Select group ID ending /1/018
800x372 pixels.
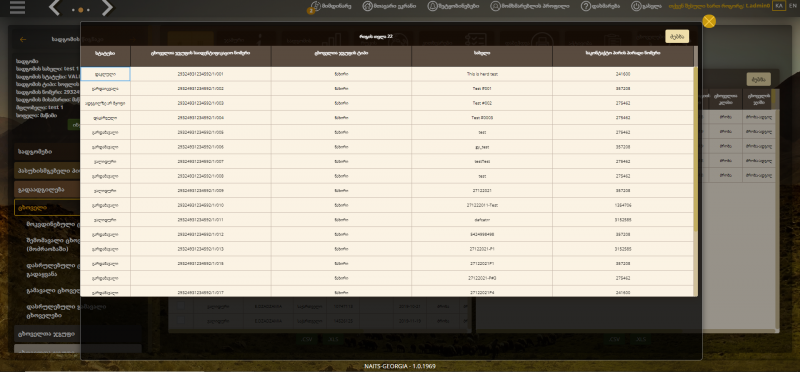click(x=201, y=263)
